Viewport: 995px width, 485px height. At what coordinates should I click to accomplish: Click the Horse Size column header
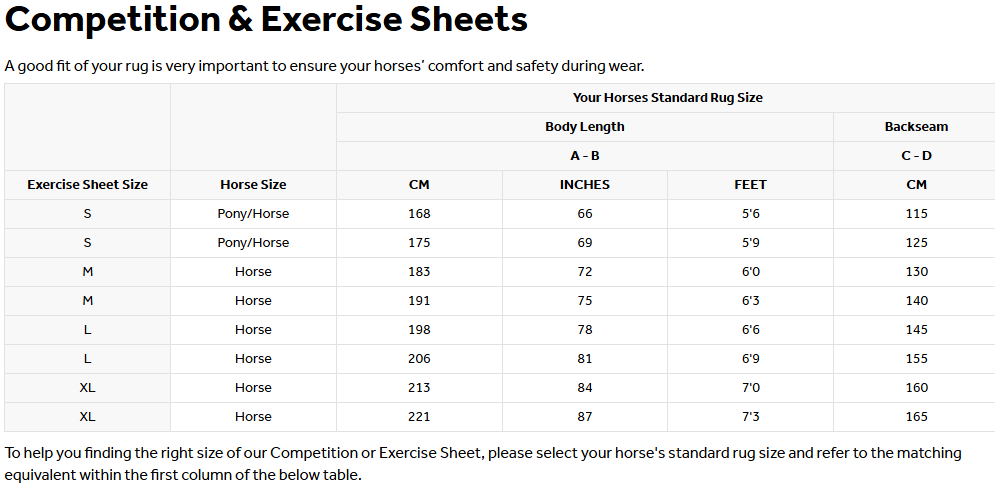pyautogui.click(x=253, y=185)
